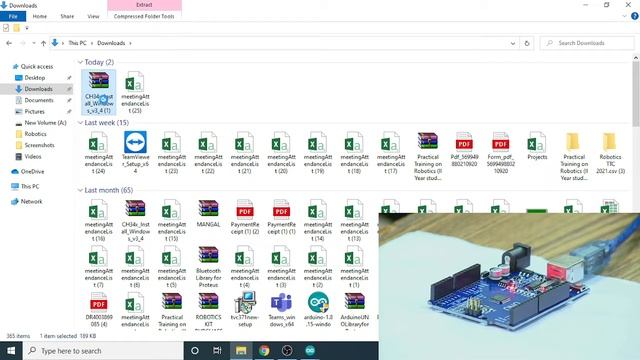Click the properties checkmark in quick access toolbar

6,28
